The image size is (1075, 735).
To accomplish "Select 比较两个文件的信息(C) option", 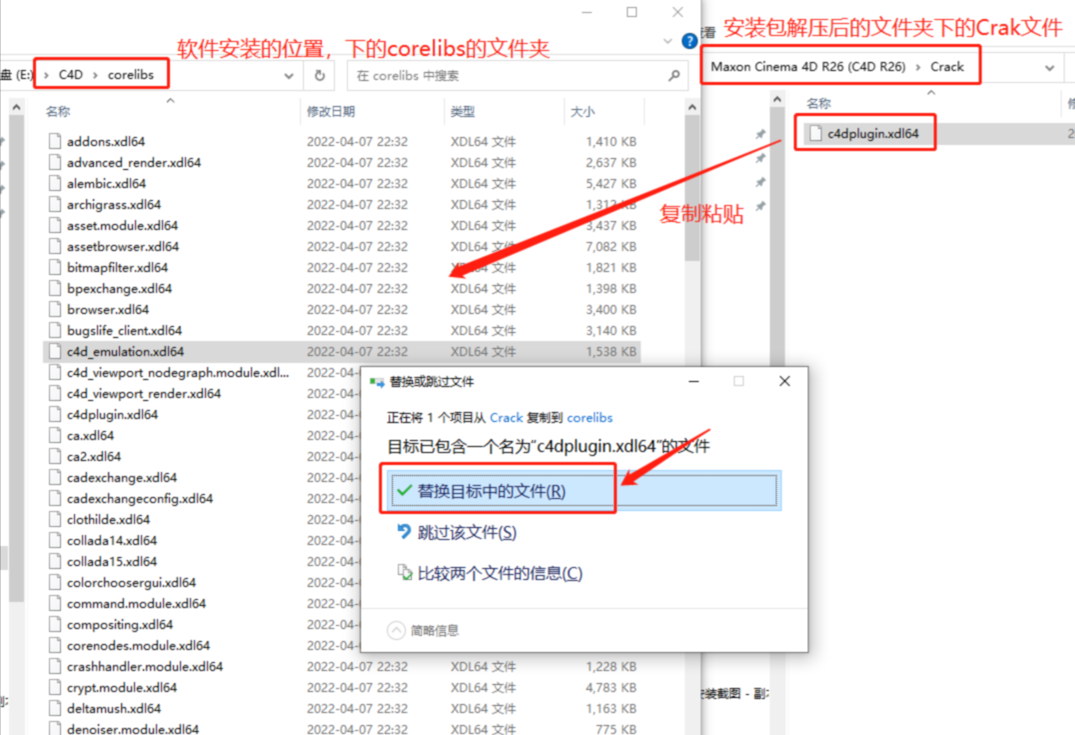I will point(499,573).
